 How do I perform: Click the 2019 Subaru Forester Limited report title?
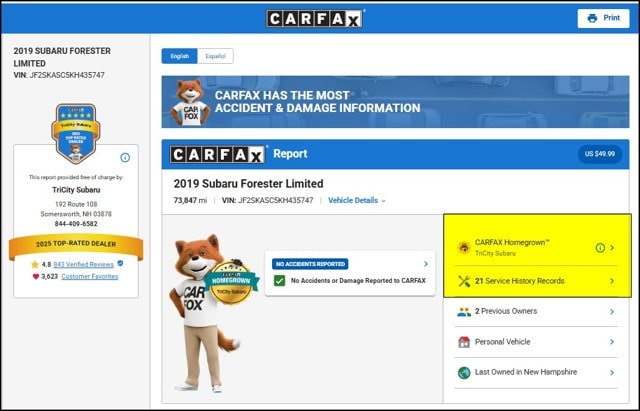coord(248,184)
